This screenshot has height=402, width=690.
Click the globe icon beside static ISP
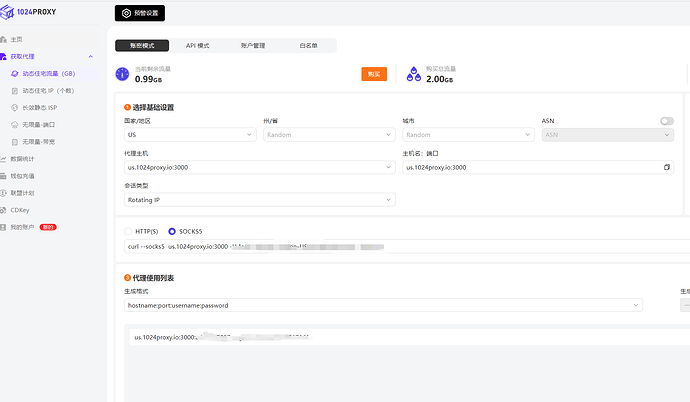pos(15,107)
